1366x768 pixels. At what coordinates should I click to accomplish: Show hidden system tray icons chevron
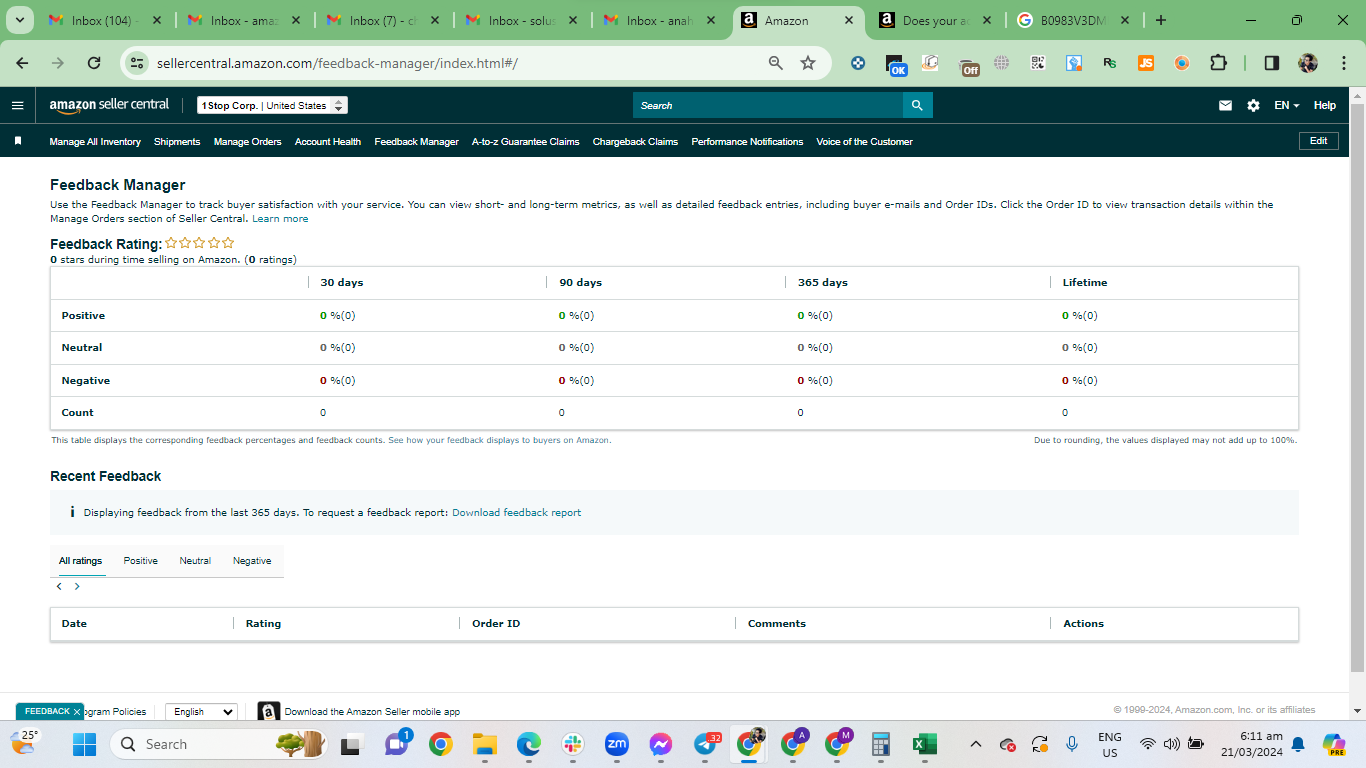tap(976, 744)
